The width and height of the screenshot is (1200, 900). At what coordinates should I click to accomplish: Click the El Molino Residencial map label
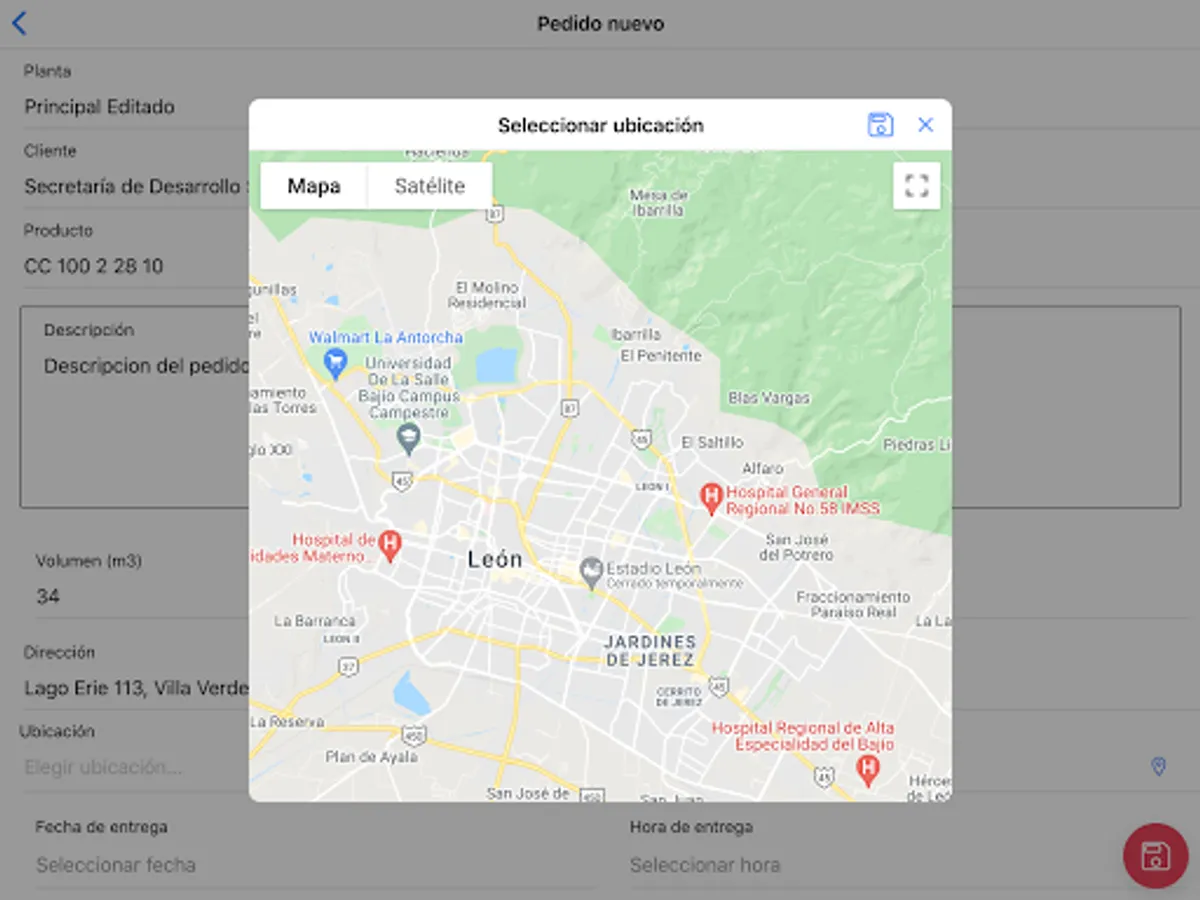(x=487, y=295)
